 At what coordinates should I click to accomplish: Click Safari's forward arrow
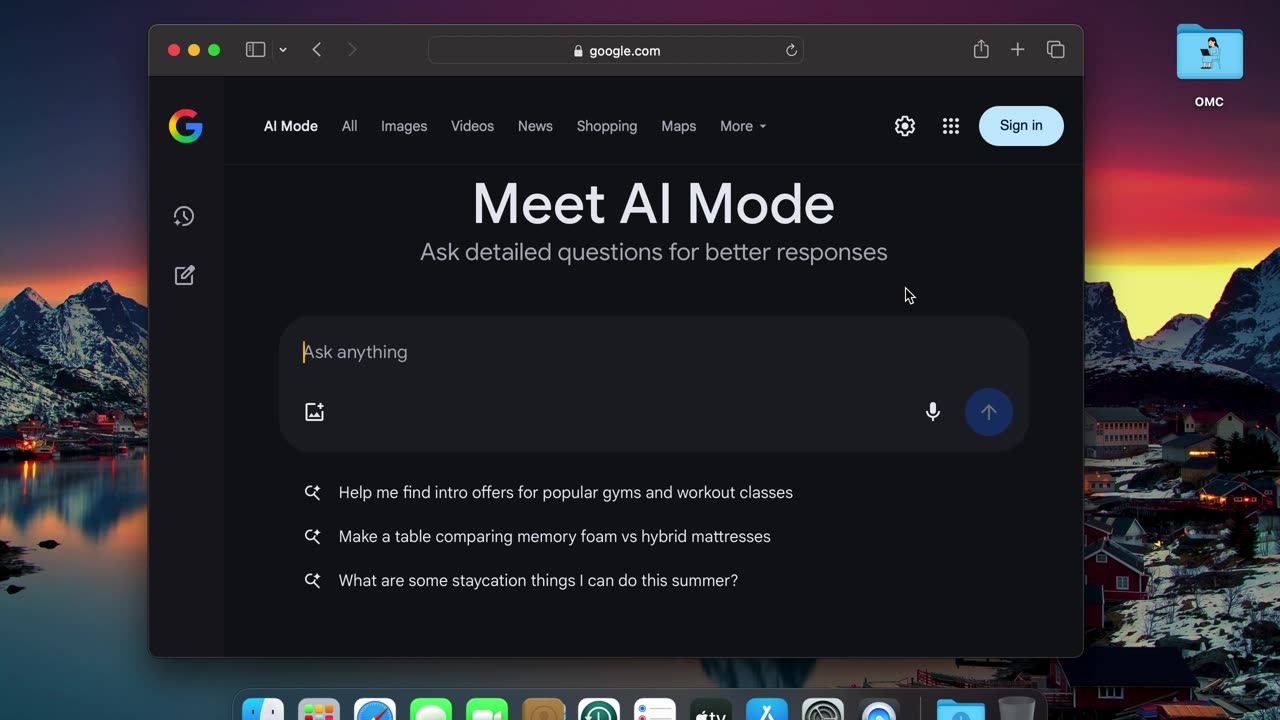point(352,50)
